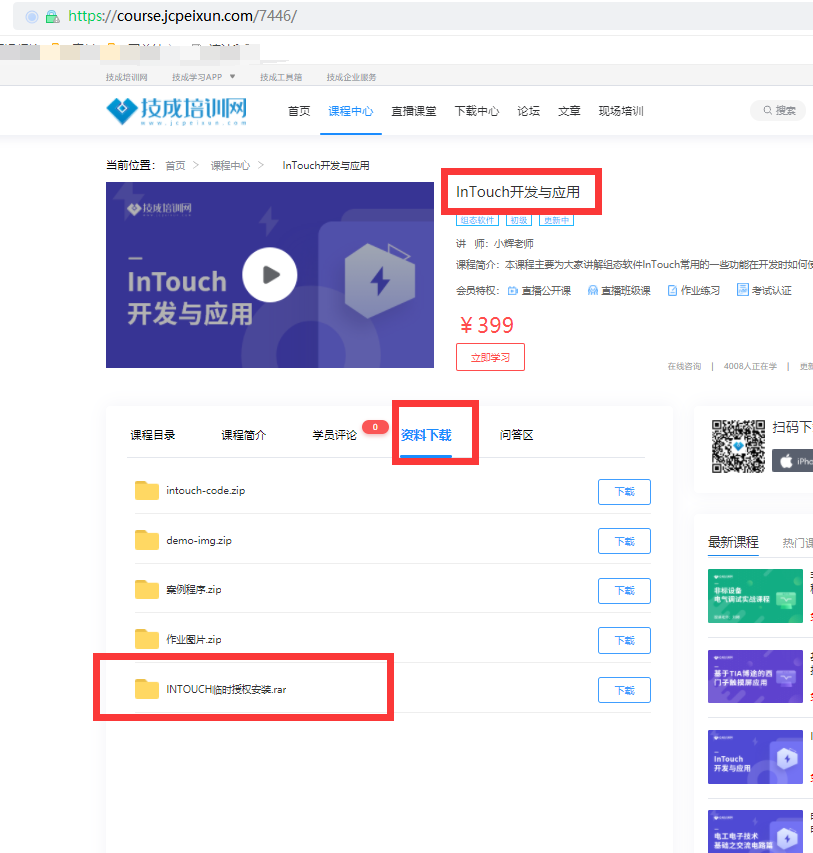Click the 作业练习 privilege icon
The width and height of the screenshot is (813, 853).
(x=672, y=290)
